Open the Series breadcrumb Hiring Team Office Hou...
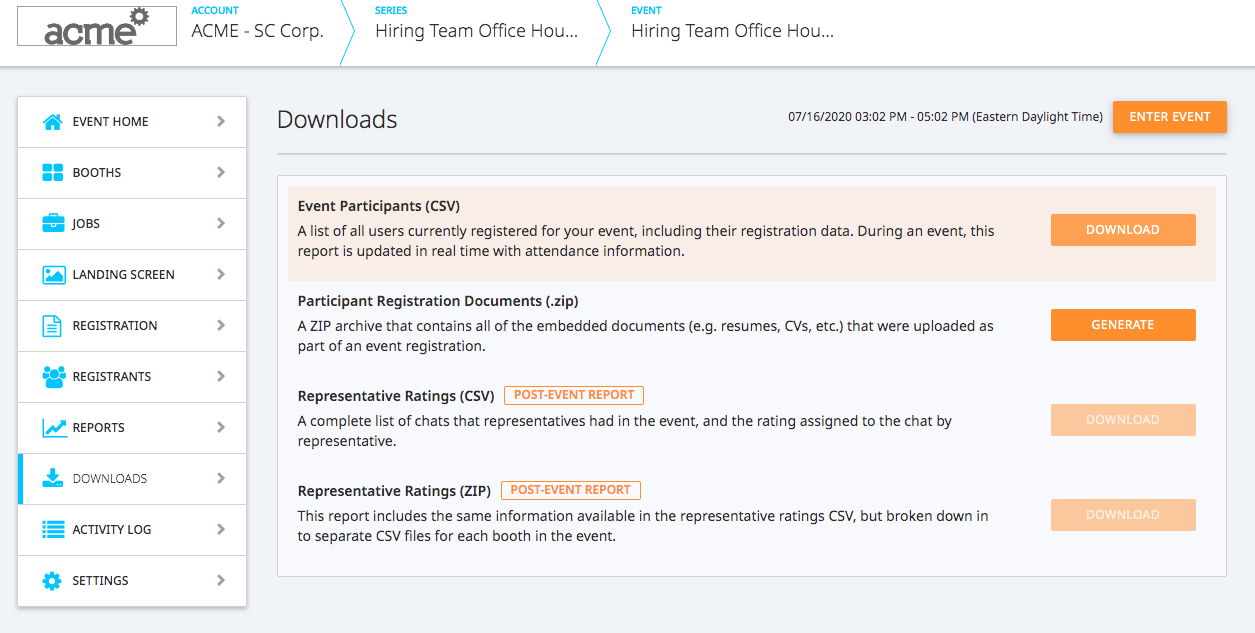 pos(476,31)
